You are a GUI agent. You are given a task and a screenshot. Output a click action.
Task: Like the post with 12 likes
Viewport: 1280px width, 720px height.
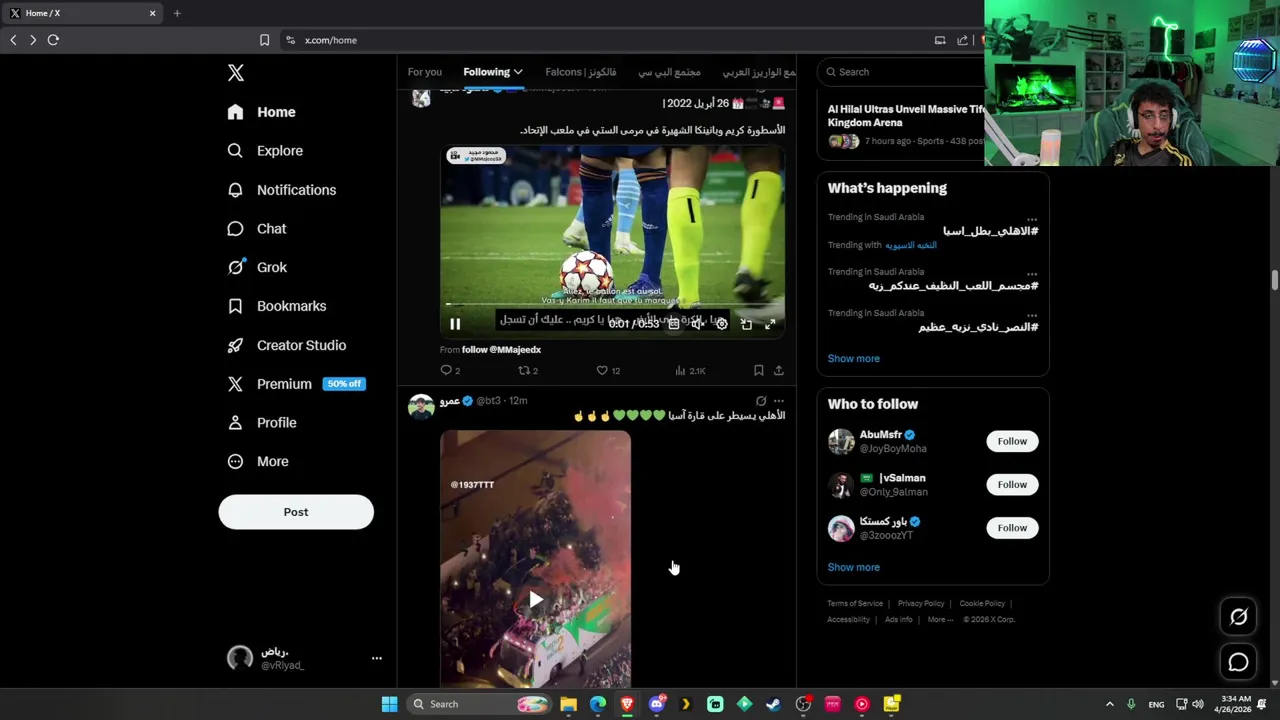click(x=608, y=371)
